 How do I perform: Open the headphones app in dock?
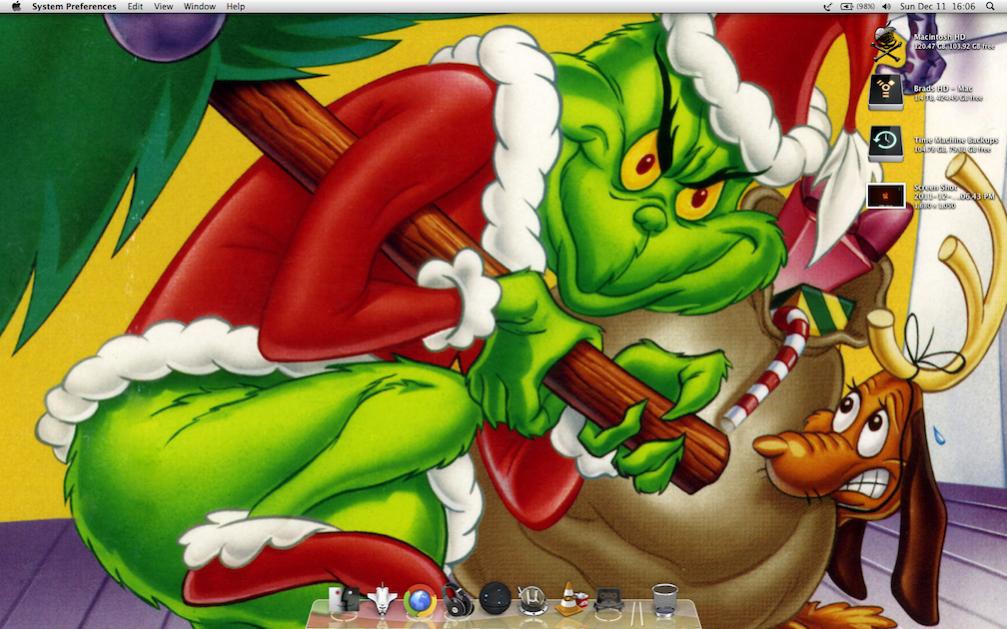click(x=458, y=600)
